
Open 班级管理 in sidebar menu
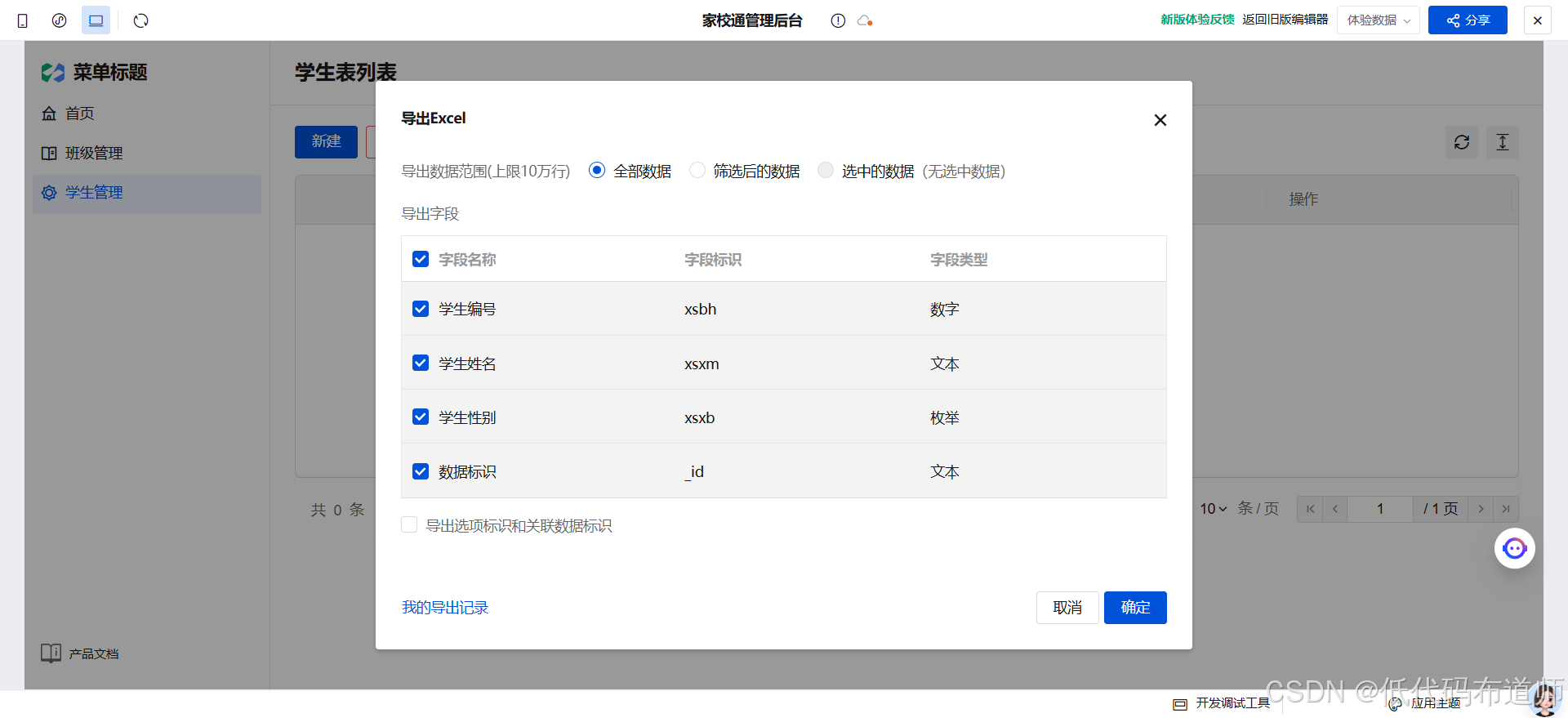tap(147, 153)
